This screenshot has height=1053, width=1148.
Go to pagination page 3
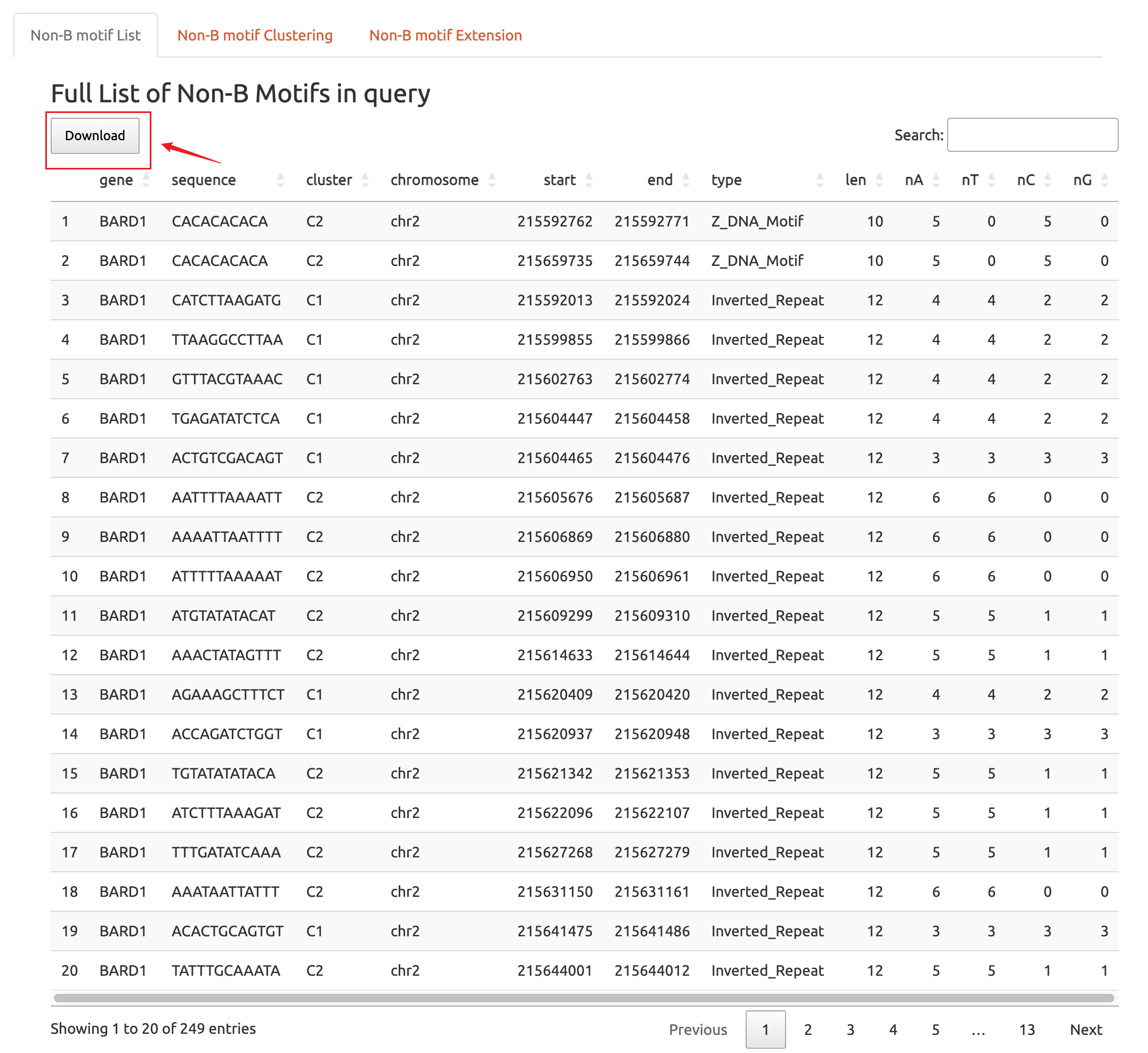click(x=850, y=1030)
